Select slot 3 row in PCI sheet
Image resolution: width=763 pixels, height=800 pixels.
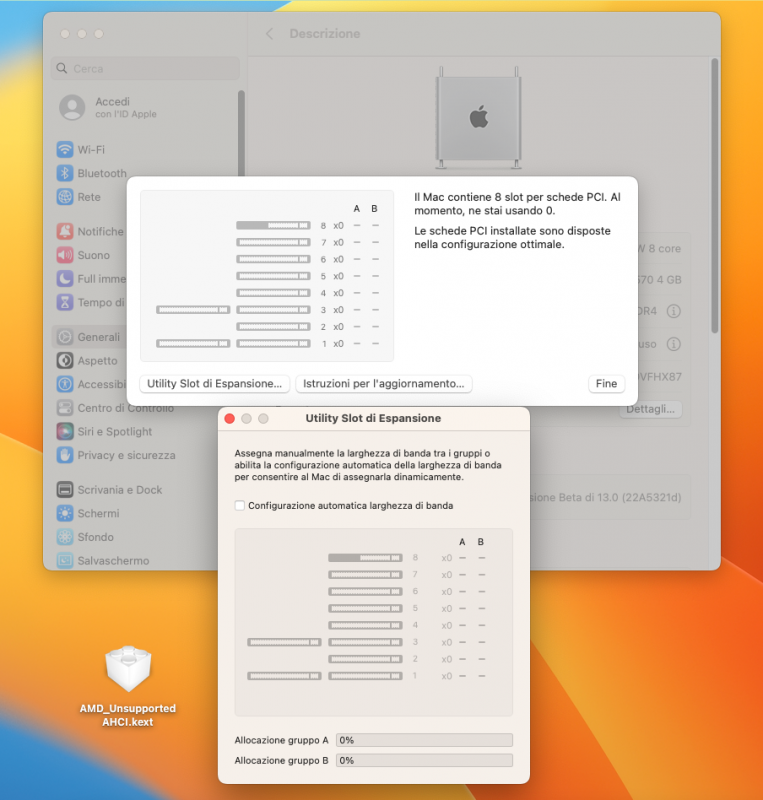[268, 310]
